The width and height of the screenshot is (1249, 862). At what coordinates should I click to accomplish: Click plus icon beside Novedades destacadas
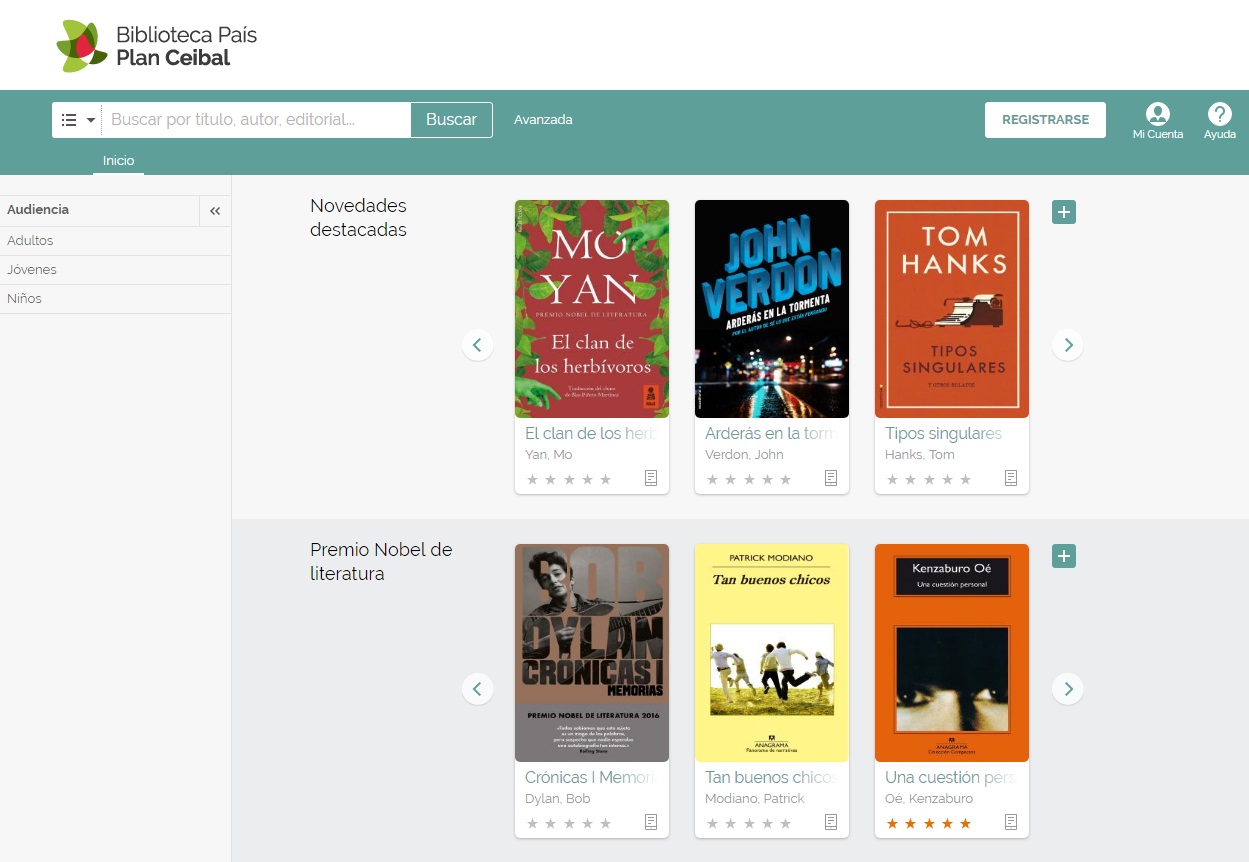pyautogui.click(x=1064, y=212)
